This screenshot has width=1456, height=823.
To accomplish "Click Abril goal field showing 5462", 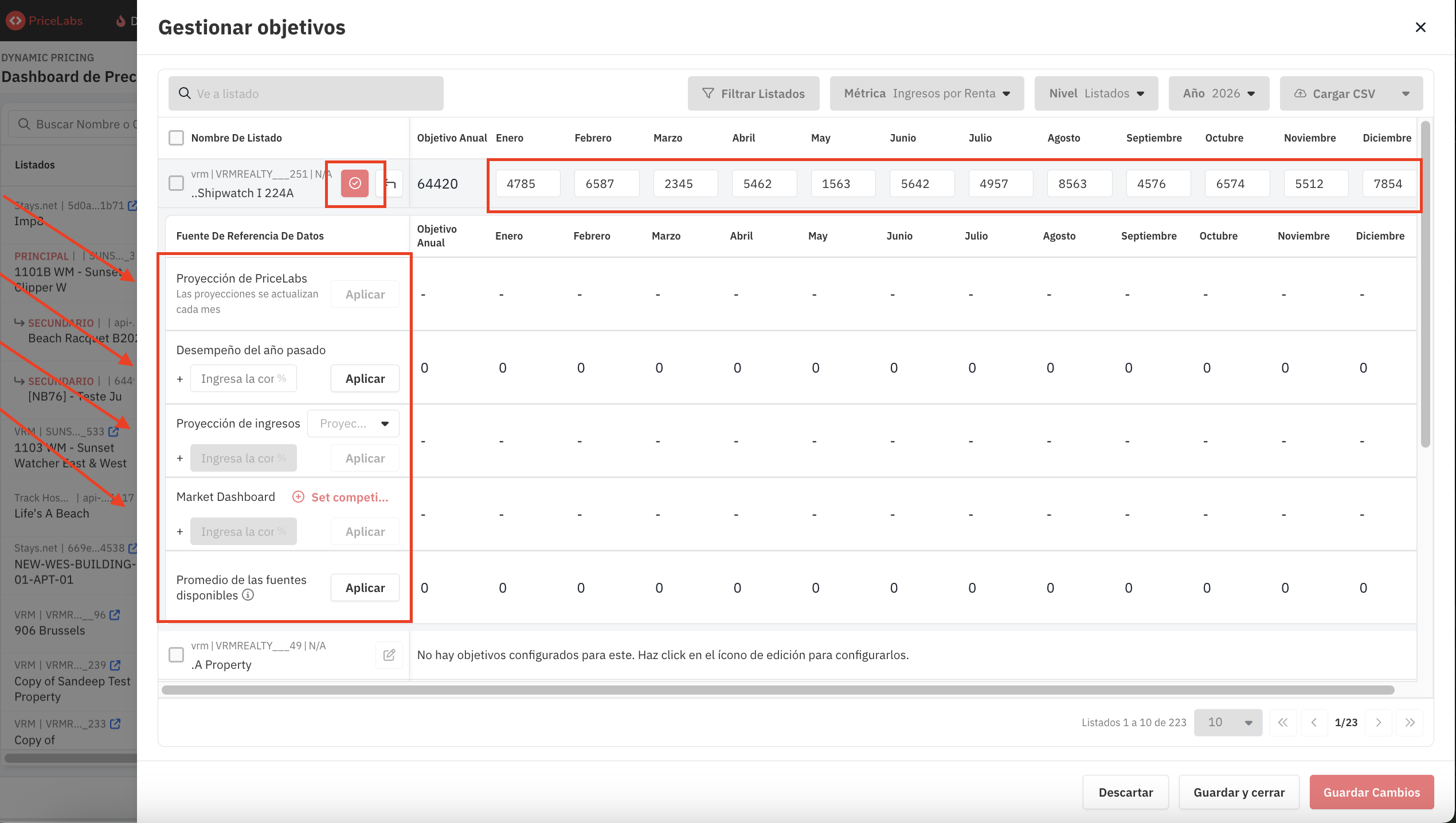I will point(765,183).
